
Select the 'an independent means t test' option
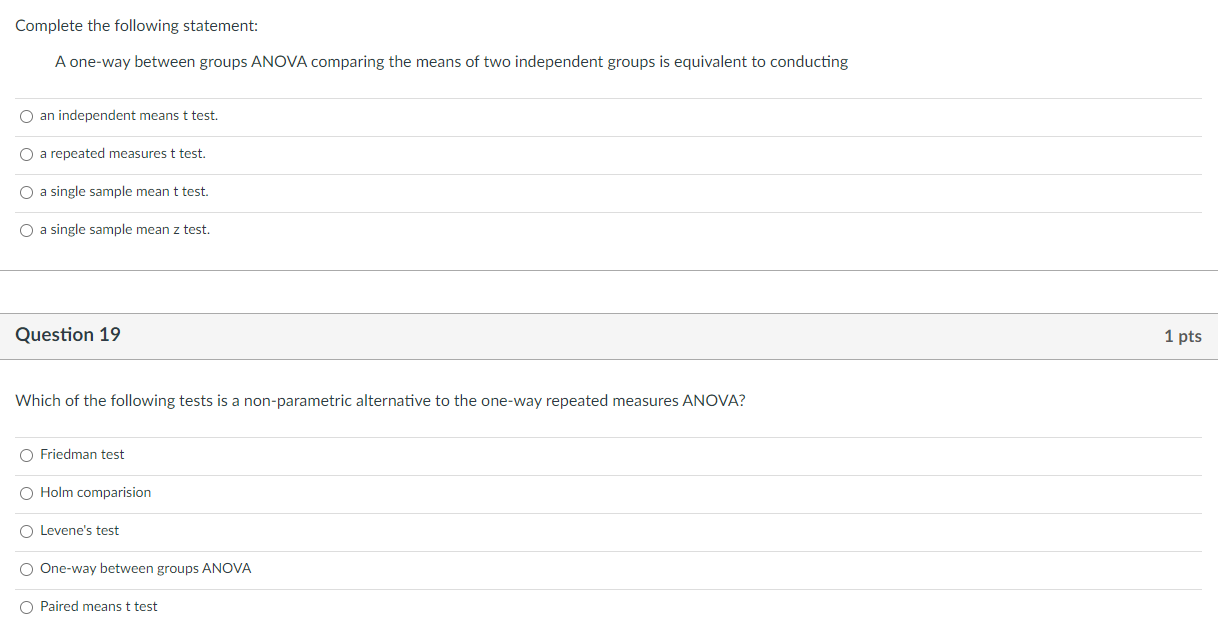26,115
